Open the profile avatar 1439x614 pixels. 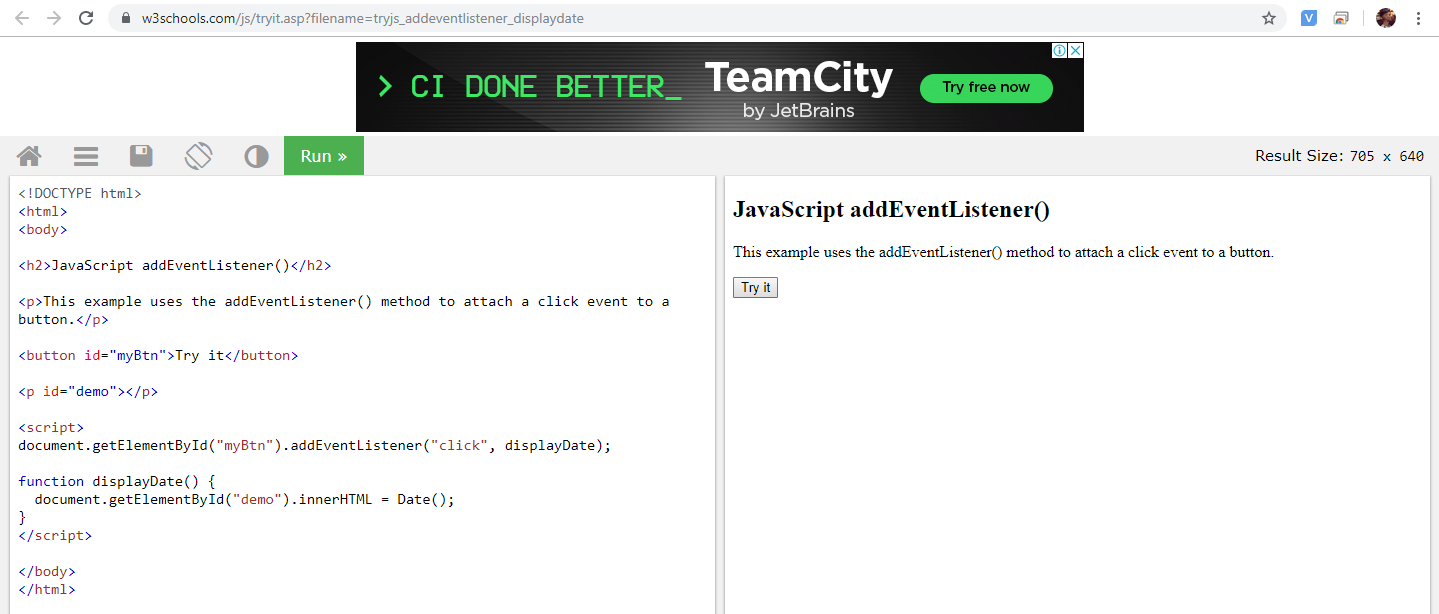(1386, 18)
